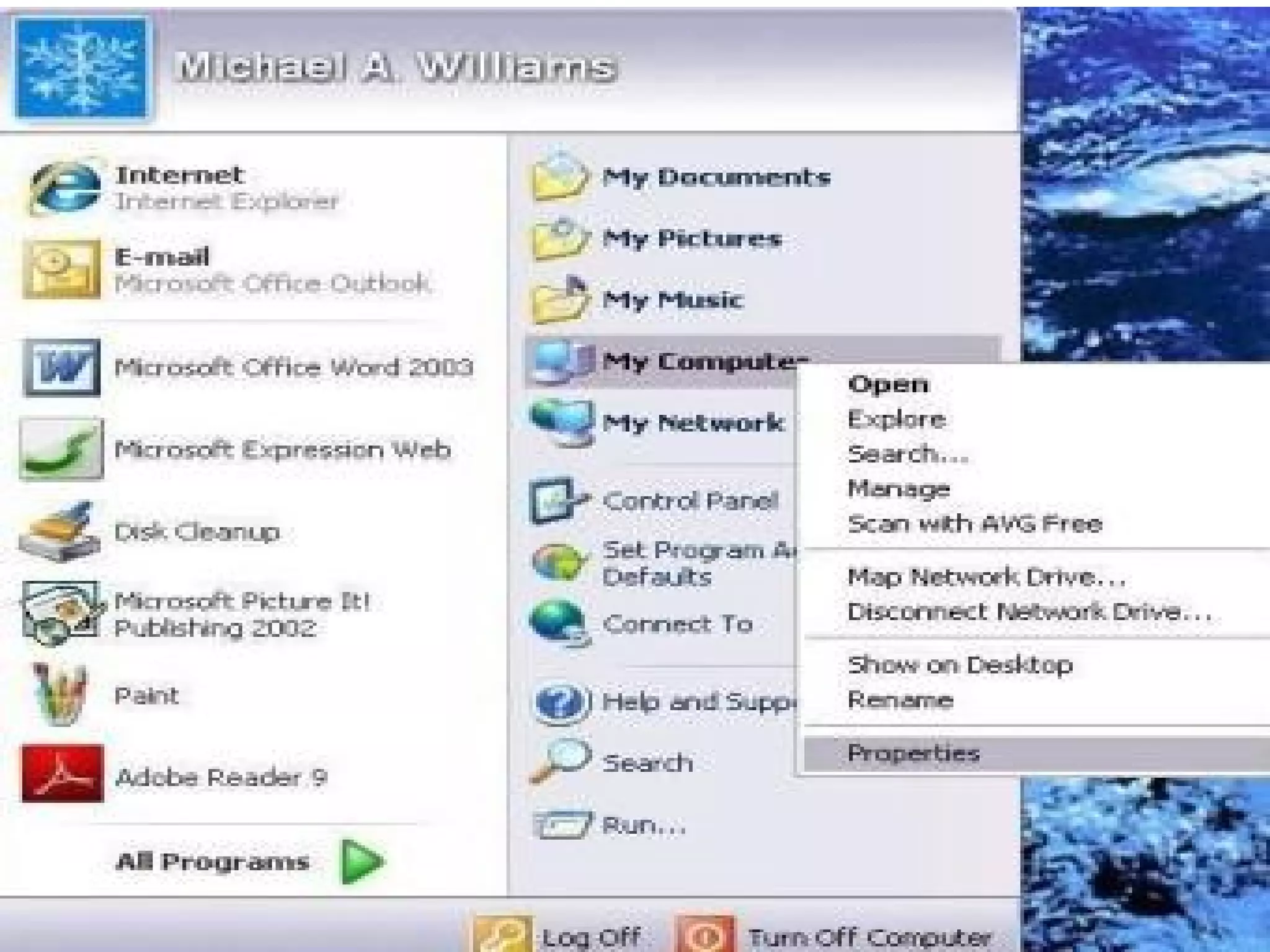Select Show on Desktop option
Viewport: 1270px width, 952px height.
(x=959, y=665)
